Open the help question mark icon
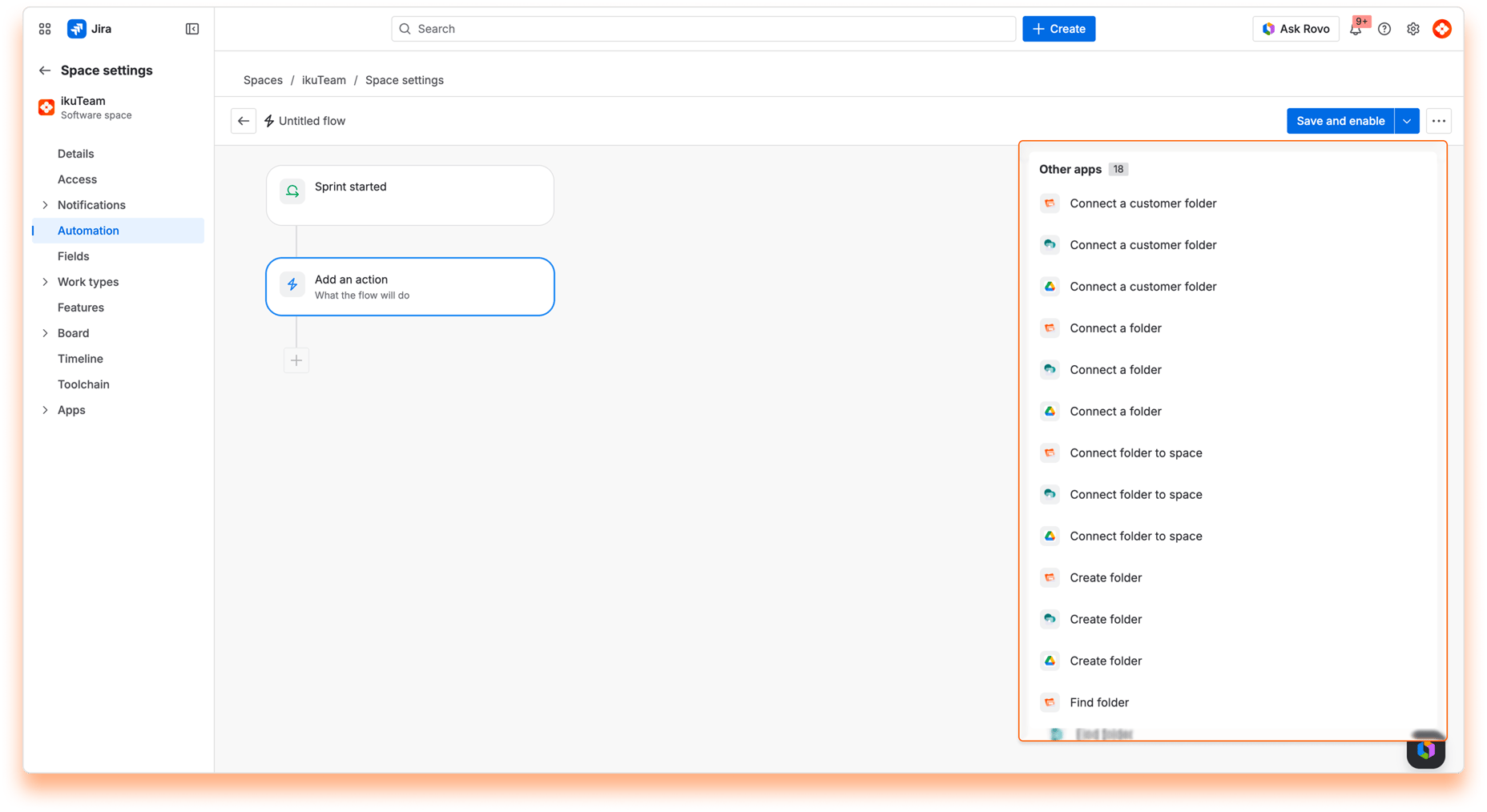This screenshot has height=812, width=1487. pos(1384,29)
